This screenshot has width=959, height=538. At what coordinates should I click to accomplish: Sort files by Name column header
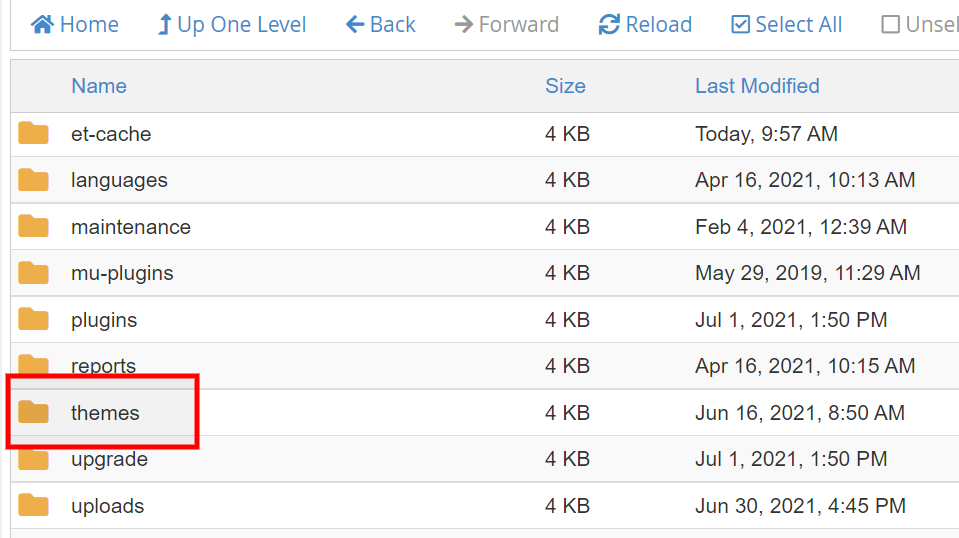click(x=99, y=86)
